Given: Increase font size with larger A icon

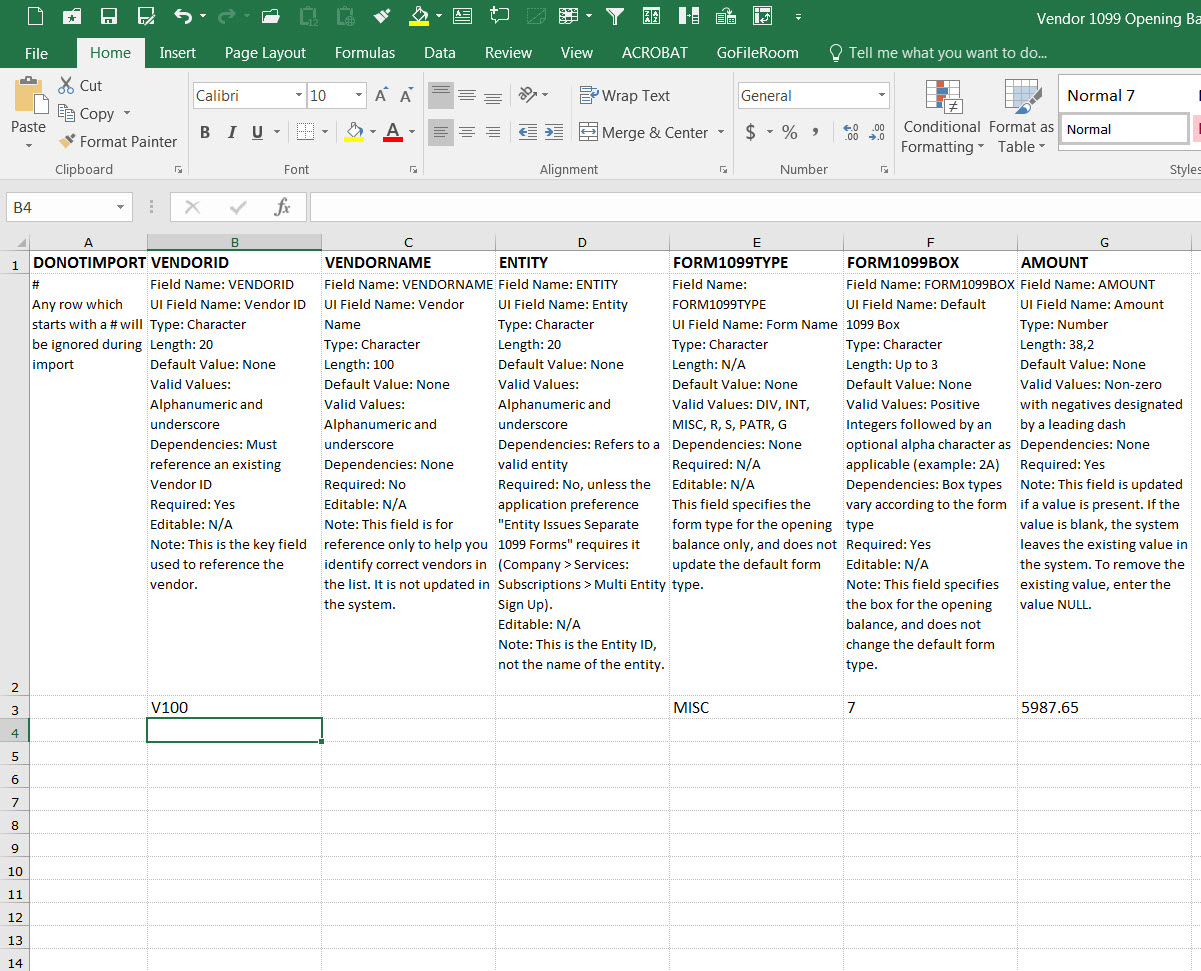Looking at the screenshot, I should (x=381, y=96).
